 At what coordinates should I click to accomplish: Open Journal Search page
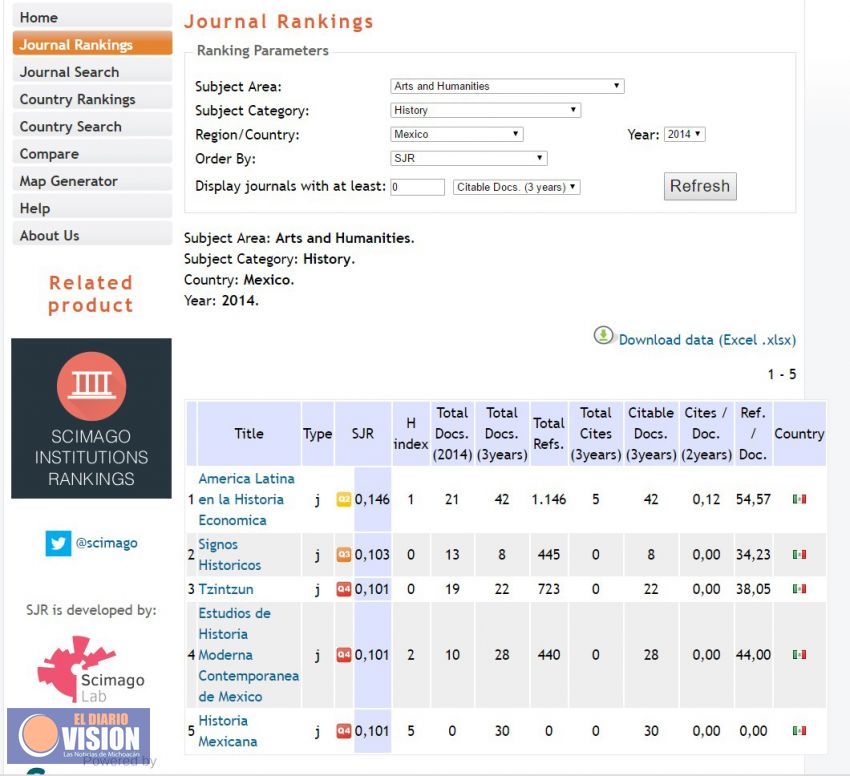coord(92,72)
